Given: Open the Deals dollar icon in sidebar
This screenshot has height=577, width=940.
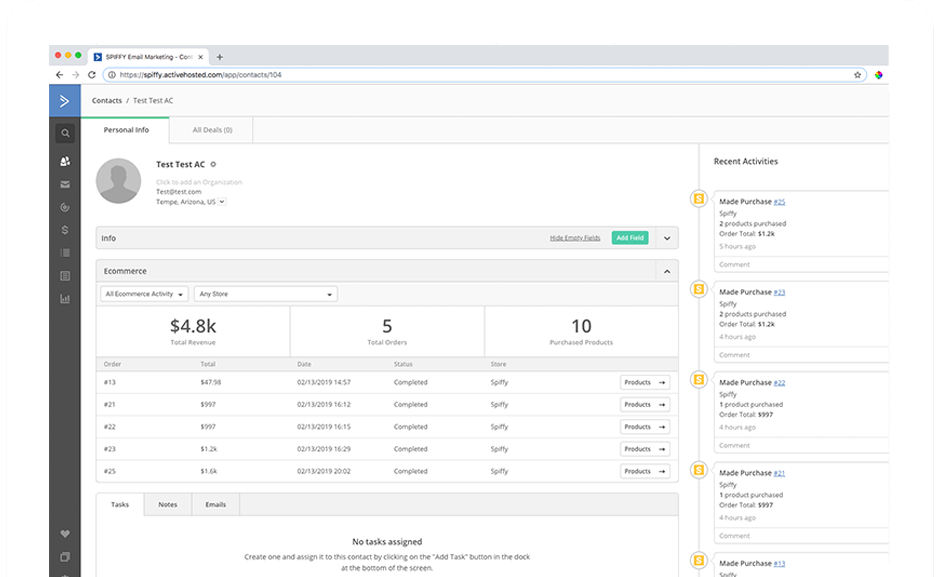Looking at the screenshot, I should (65, 230).
